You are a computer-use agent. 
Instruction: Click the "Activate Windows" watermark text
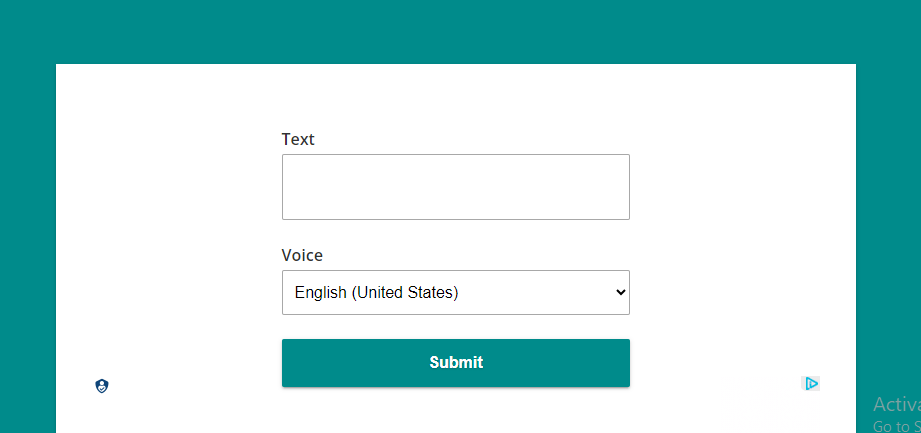[896, 405]
